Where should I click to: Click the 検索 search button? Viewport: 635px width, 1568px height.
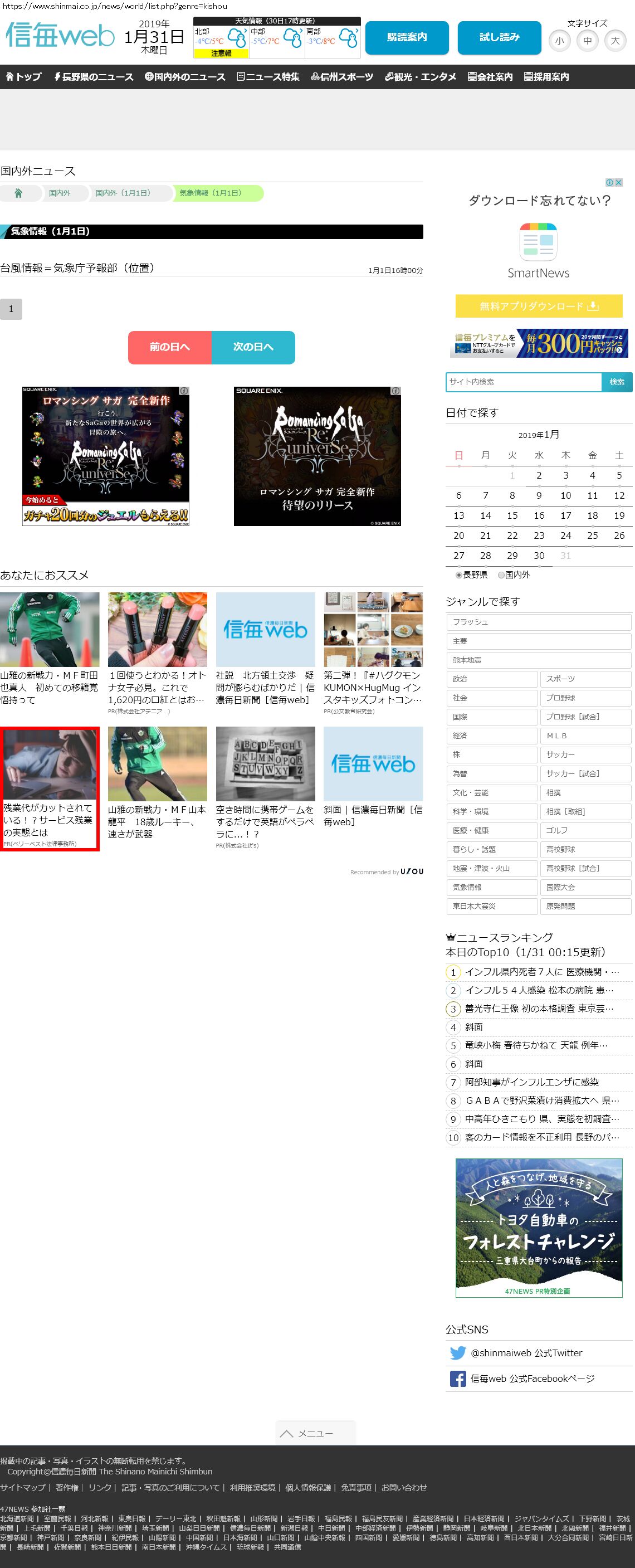point(617,382)
